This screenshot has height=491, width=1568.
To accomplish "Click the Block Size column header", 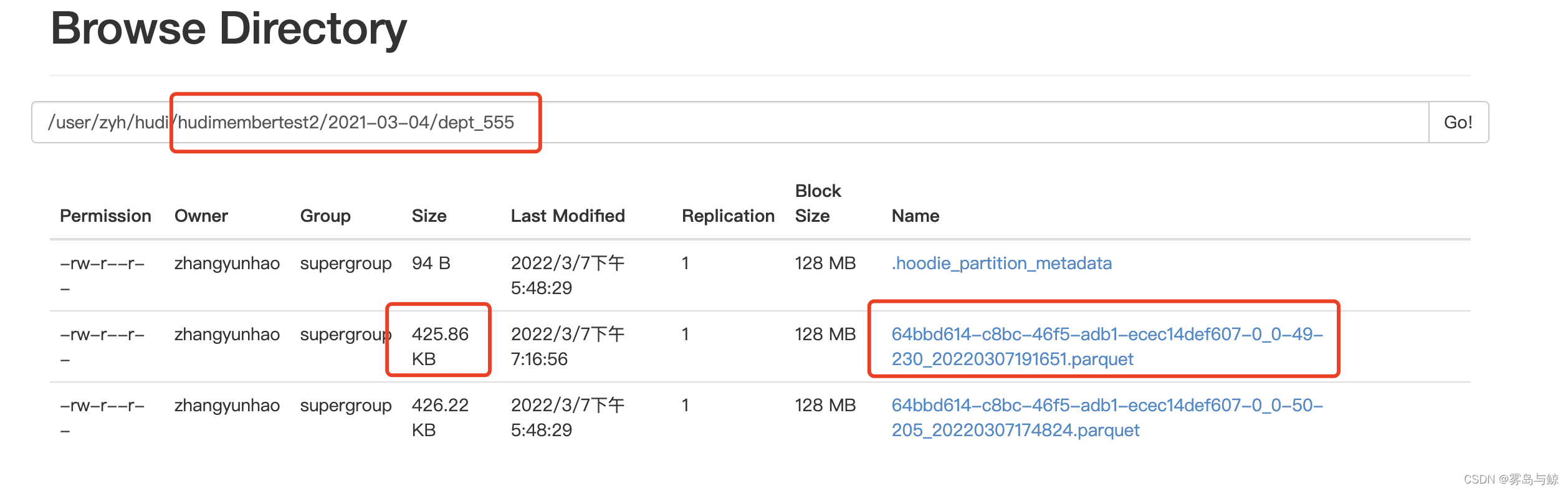I will [818, 204].
